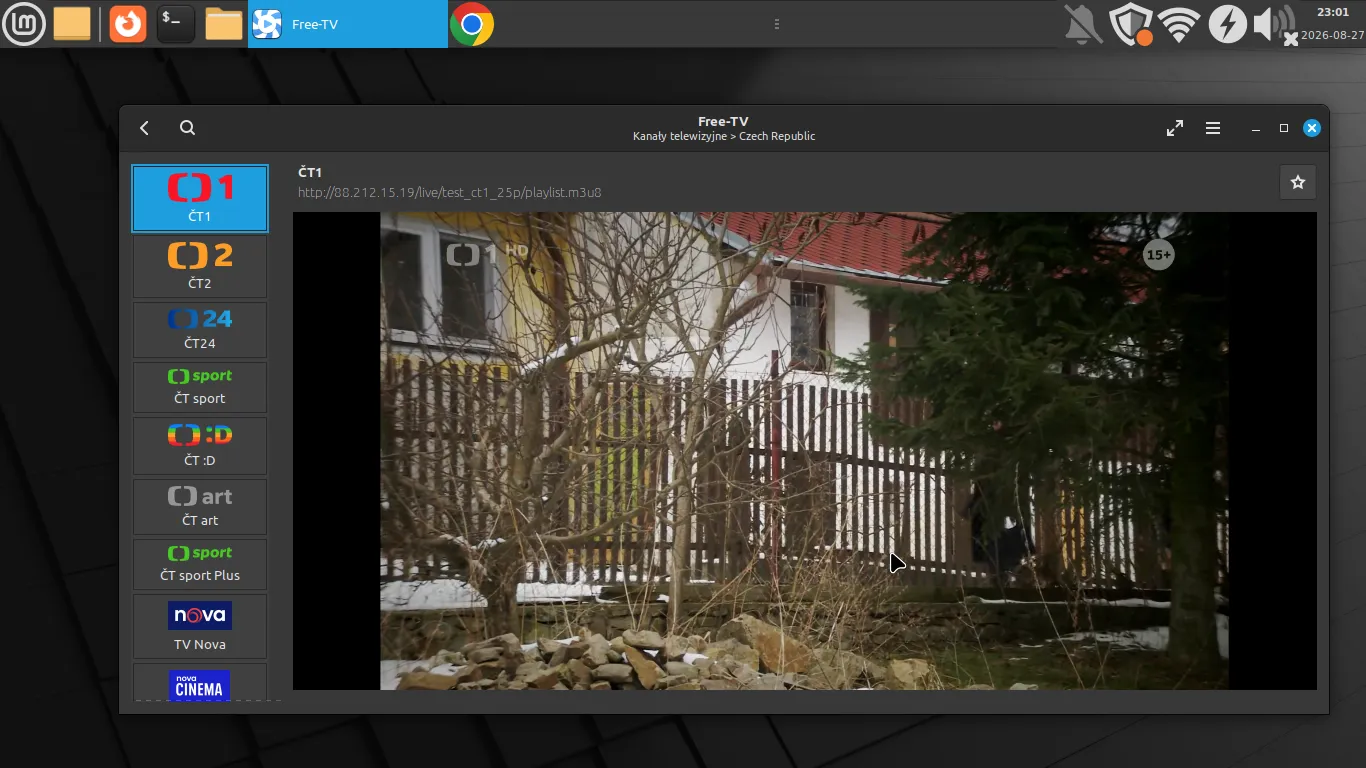This screenshot has height=768, width=1366.
Task: Switch to the ČT2 channel
Action: 200,267
